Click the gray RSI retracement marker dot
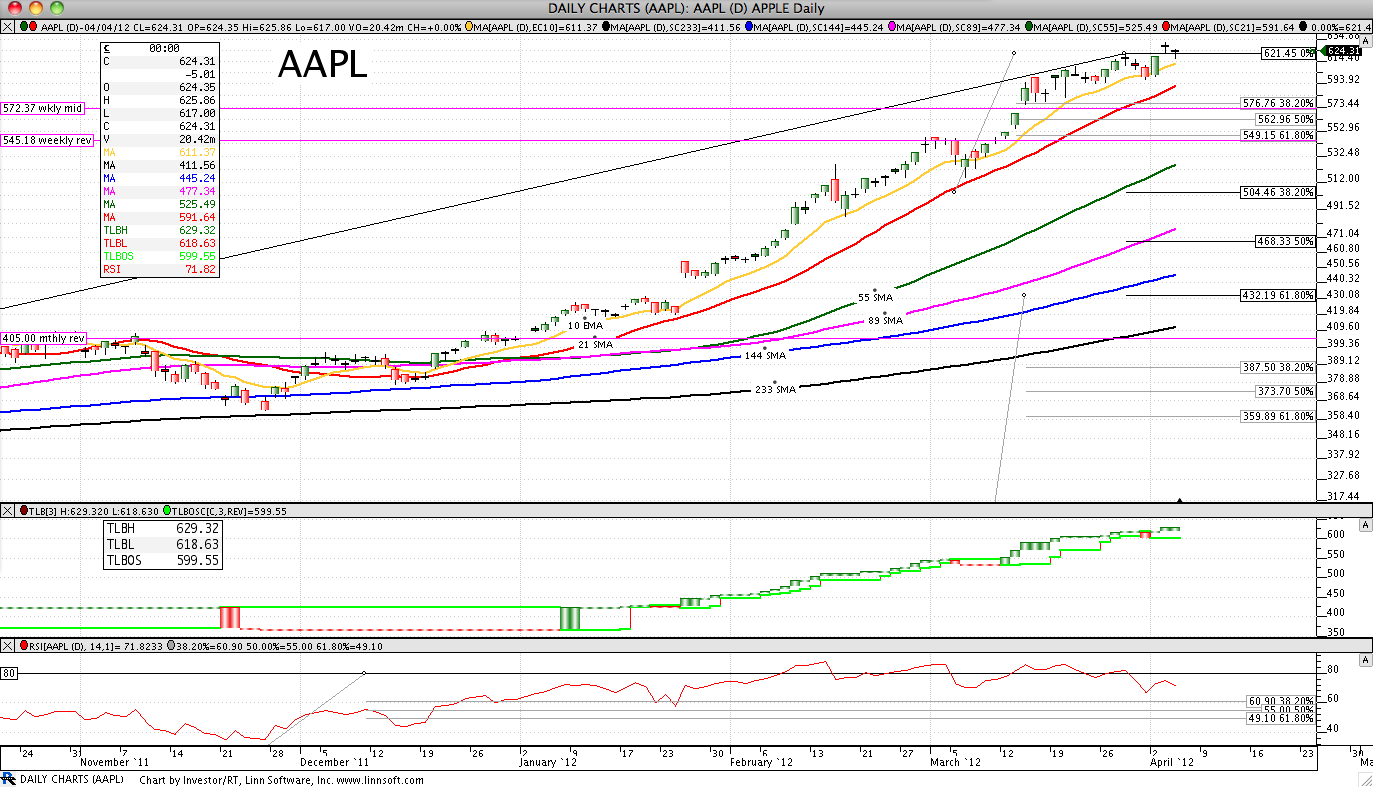The width and height of the screenshot is (1373, 787). click(173, 646)
